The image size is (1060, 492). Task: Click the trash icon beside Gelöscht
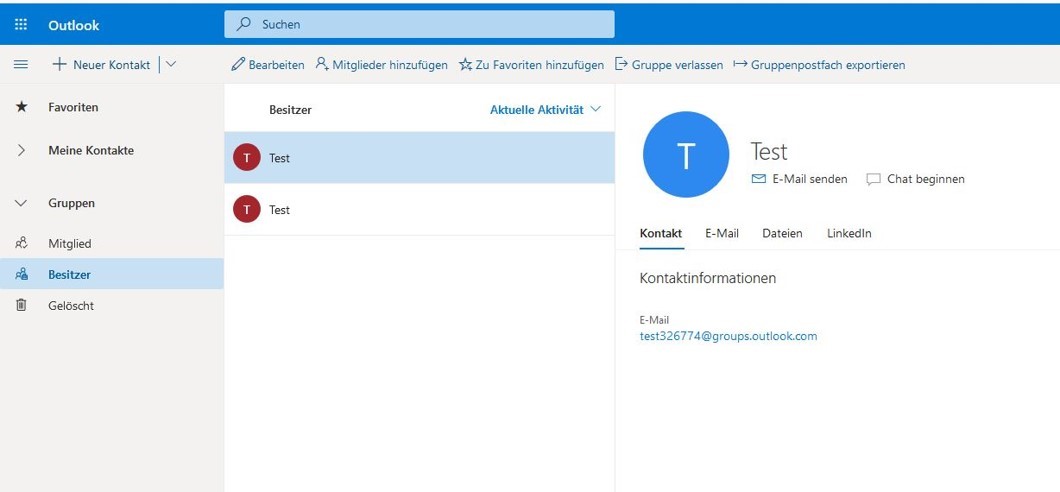pyautogui.click(x=21, y=305)
